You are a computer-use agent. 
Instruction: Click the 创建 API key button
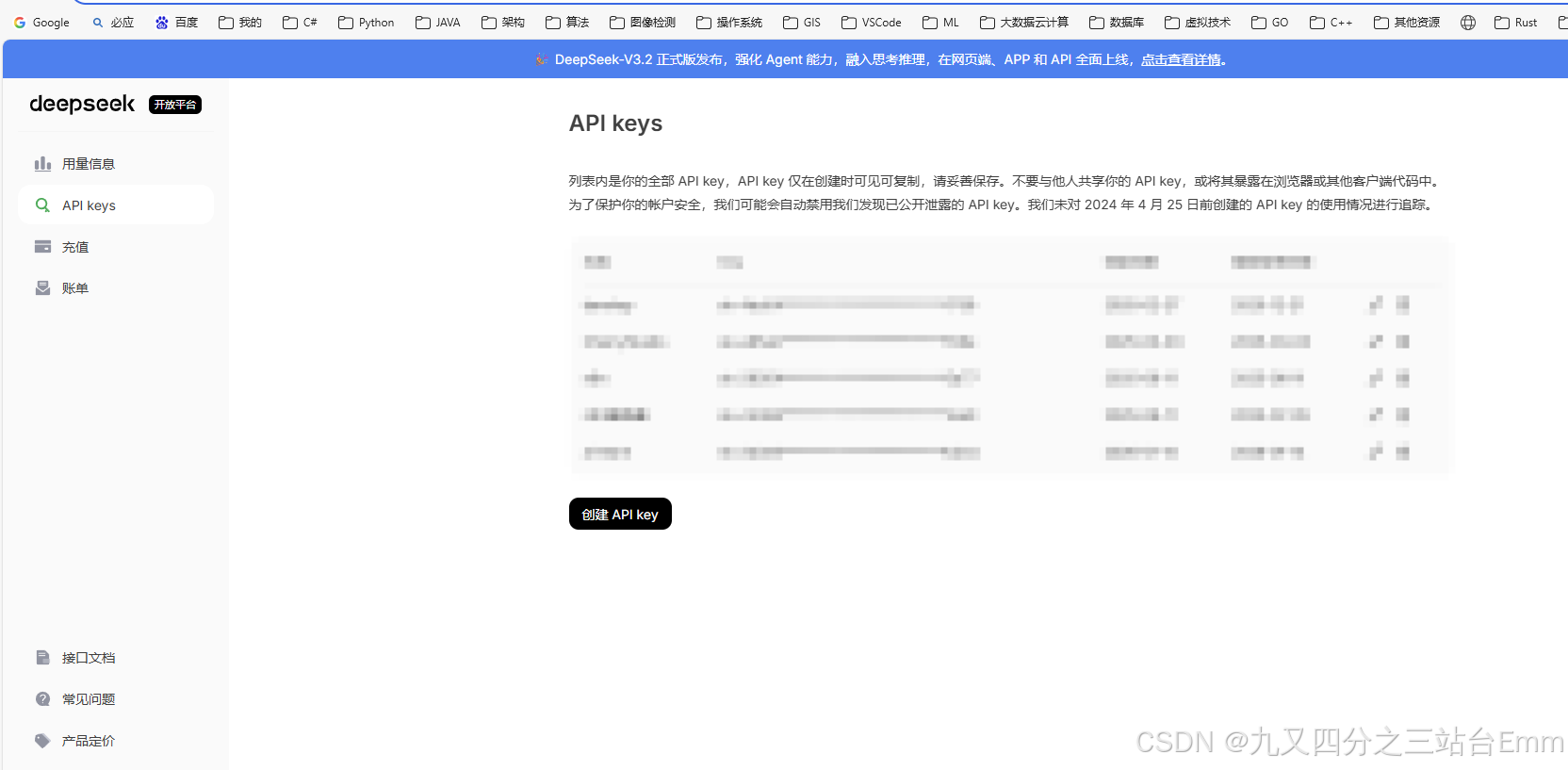[x=620, y=514]
